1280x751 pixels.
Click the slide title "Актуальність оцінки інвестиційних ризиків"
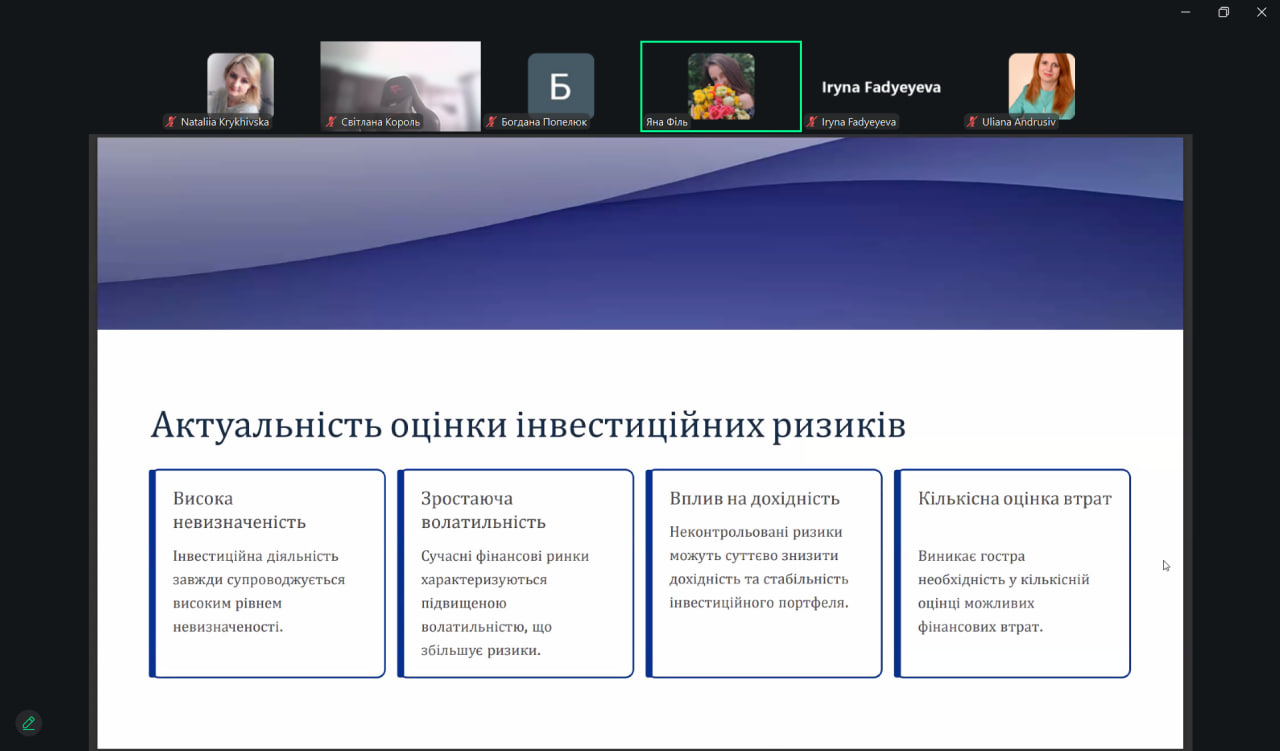tap(528, 425)
